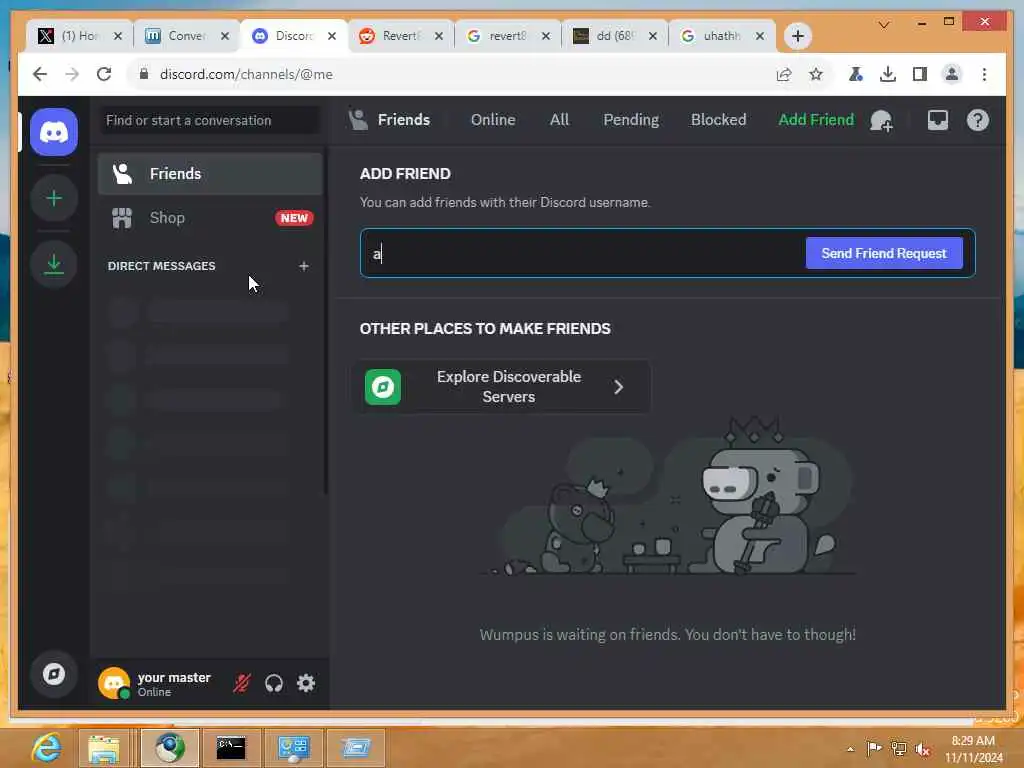This screenshot has width=1024, height=768.
Task: Go forward in the browser's history
Action: pyautogui.click(x=72, y=74)
